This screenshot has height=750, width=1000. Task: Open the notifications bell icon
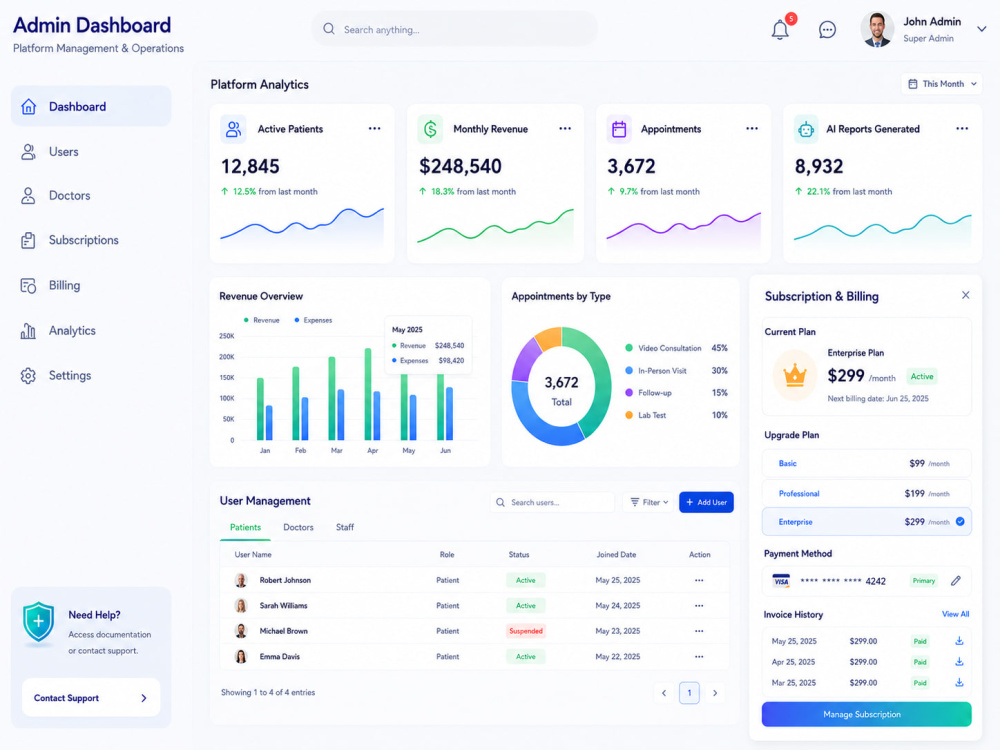[780, 29]
